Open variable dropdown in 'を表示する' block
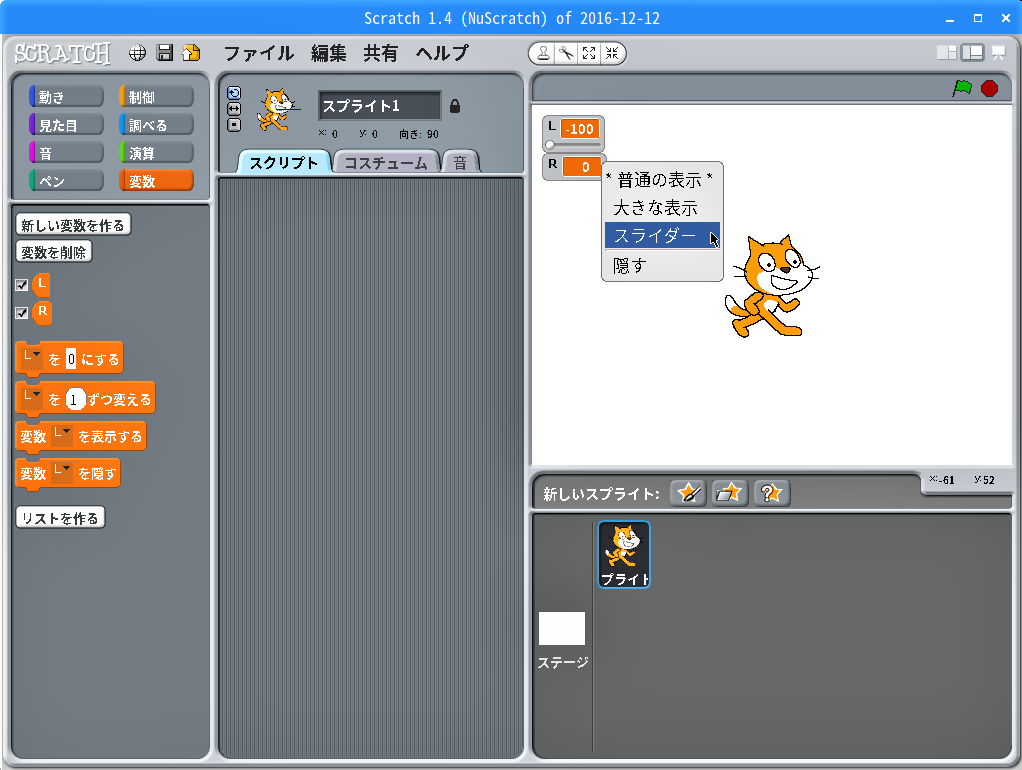 click(x=62, y=436)
